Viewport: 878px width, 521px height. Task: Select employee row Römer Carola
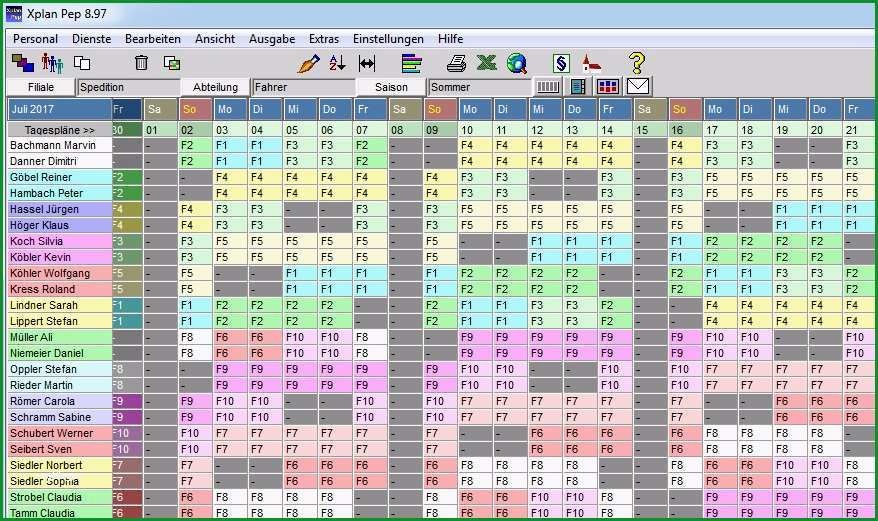point(59,401)
